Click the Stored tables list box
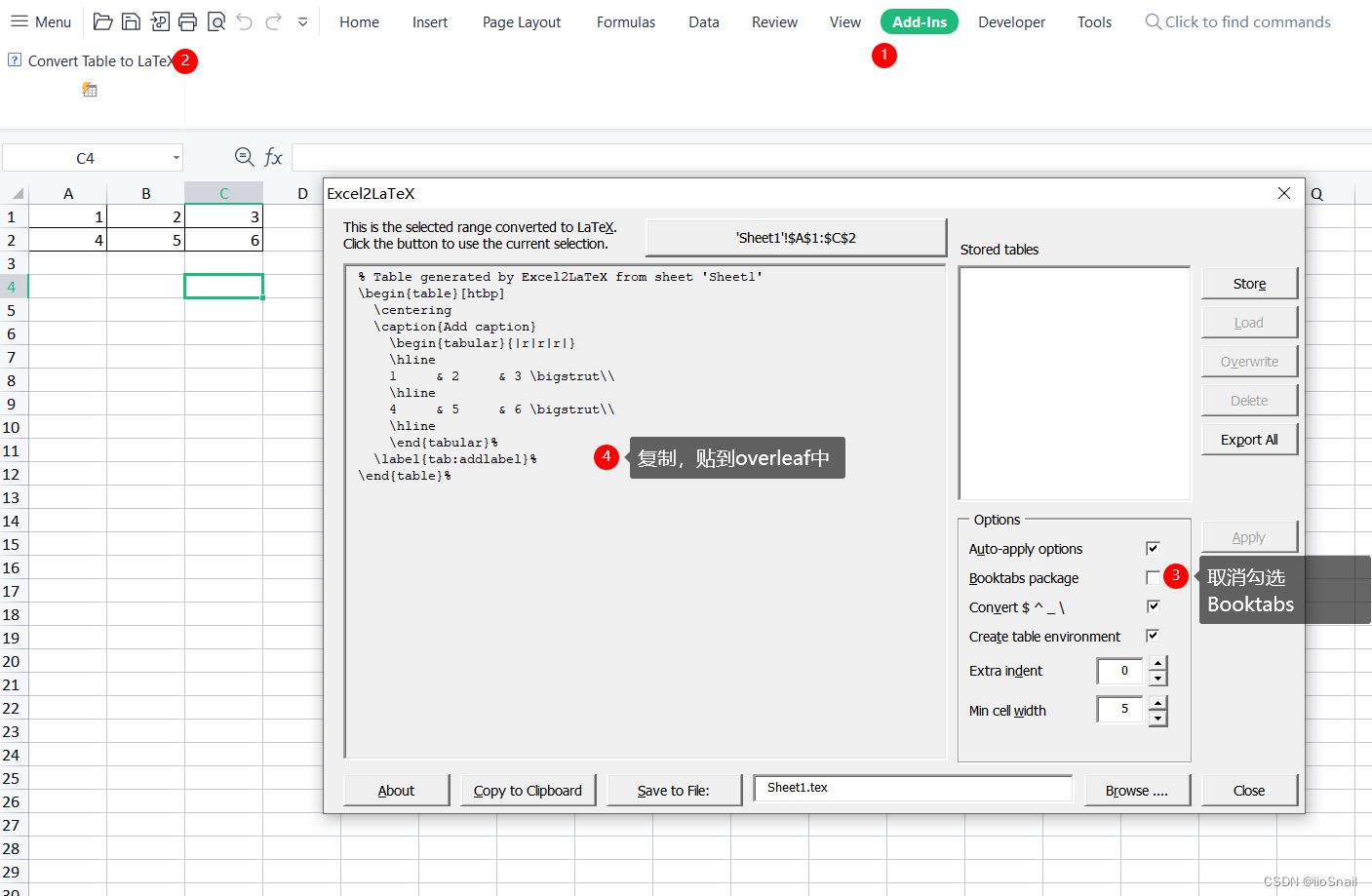 [1075, 383]
